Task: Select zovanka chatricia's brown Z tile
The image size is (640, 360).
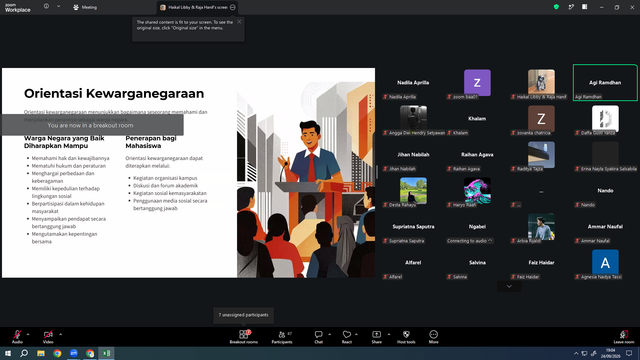Action: pyautogui.click(x=541, y=118)
